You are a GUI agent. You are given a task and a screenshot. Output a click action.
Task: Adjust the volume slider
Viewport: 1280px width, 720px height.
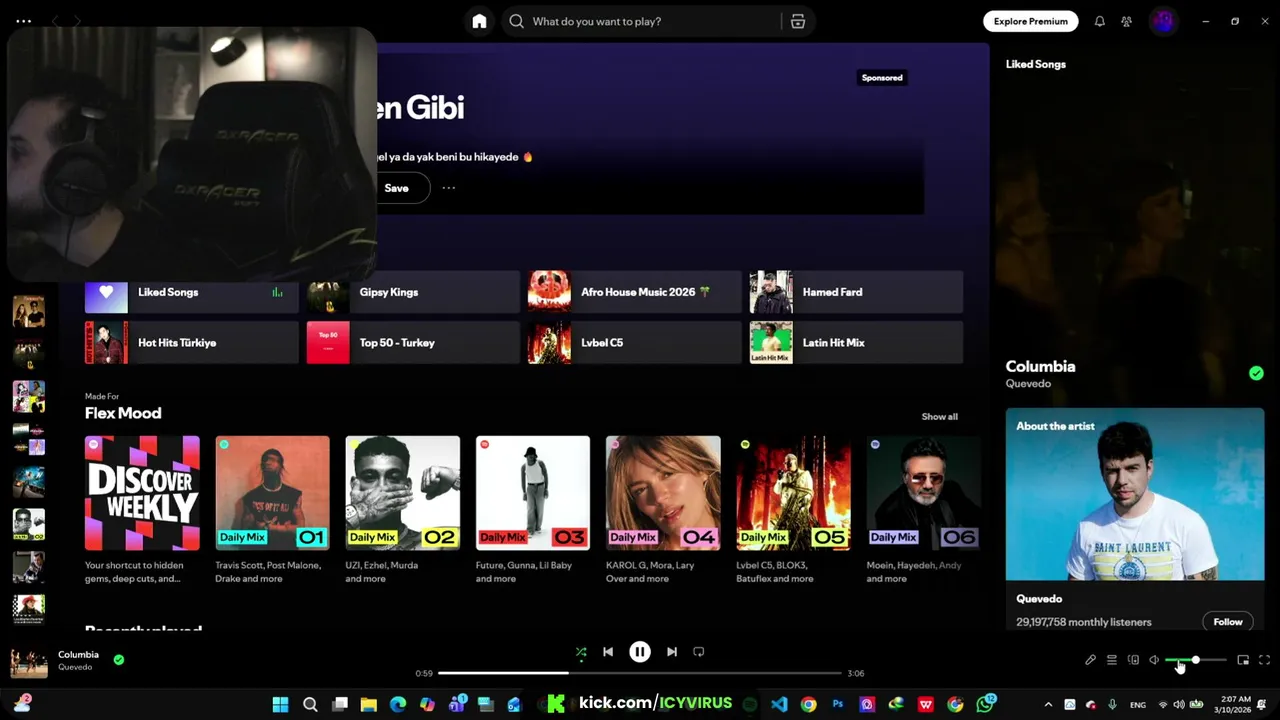1196,660
